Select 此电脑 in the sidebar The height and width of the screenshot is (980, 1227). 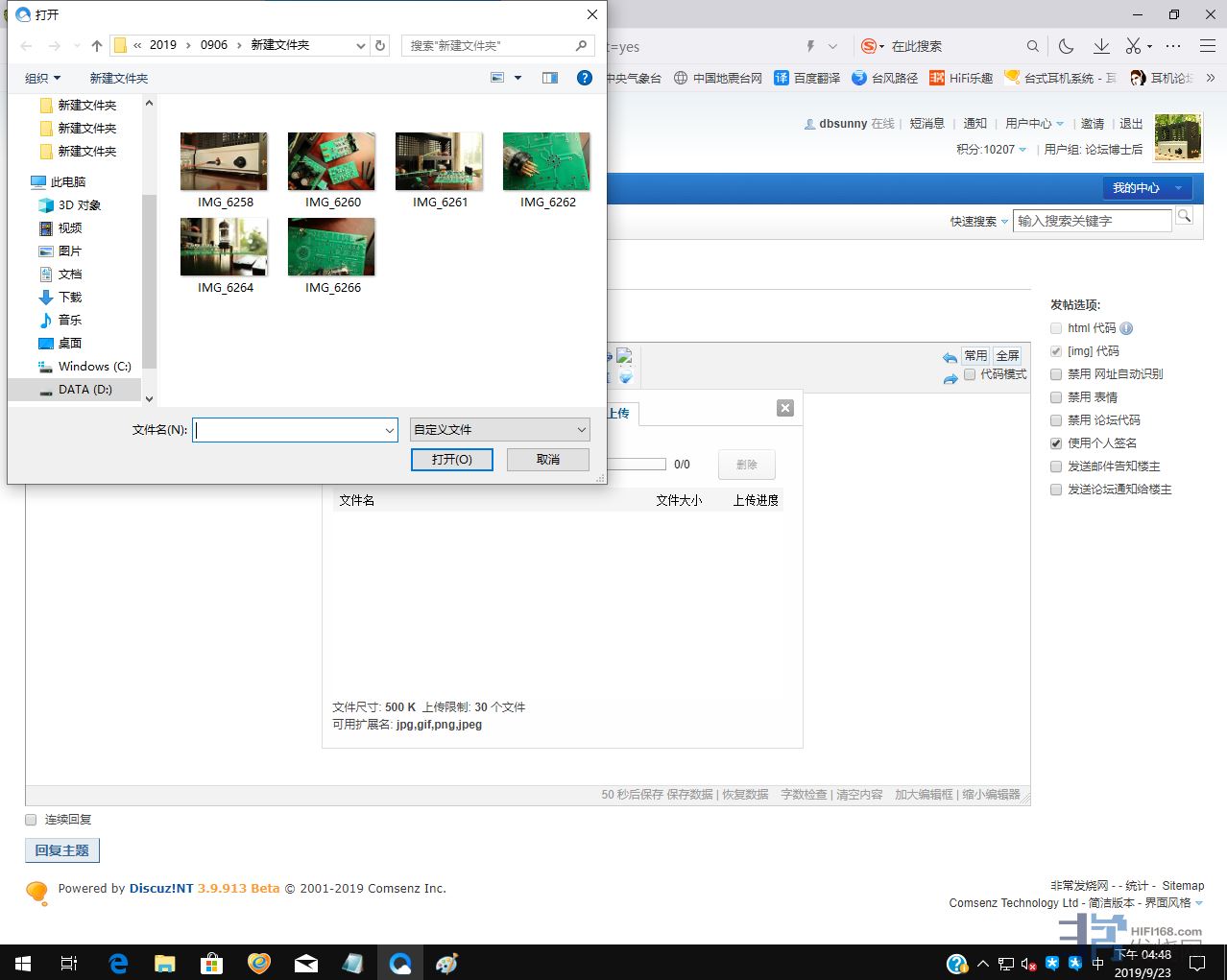point(67,182)
